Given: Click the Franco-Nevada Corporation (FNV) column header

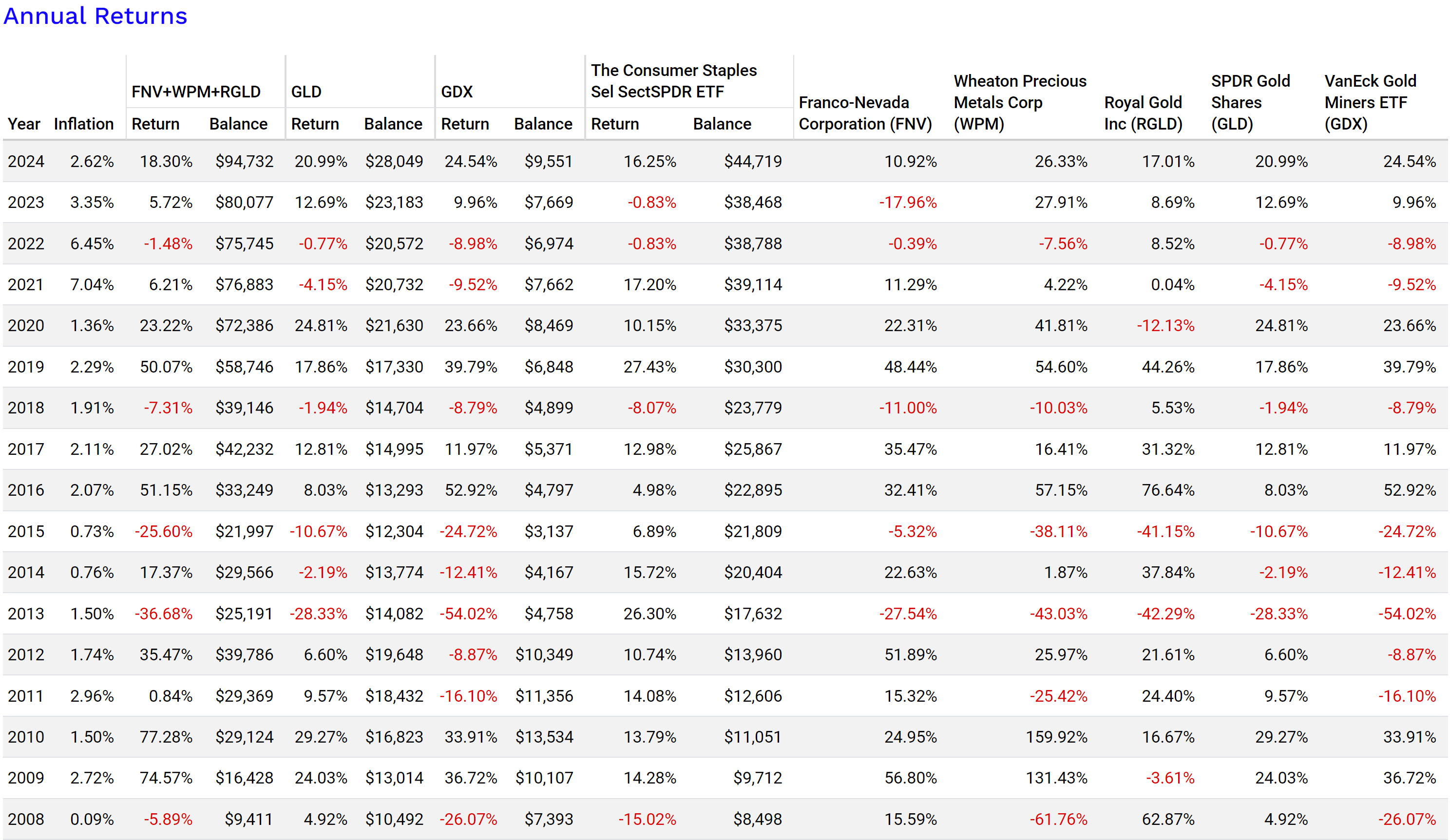Looking at the screenshot, I should coord(865,113).
